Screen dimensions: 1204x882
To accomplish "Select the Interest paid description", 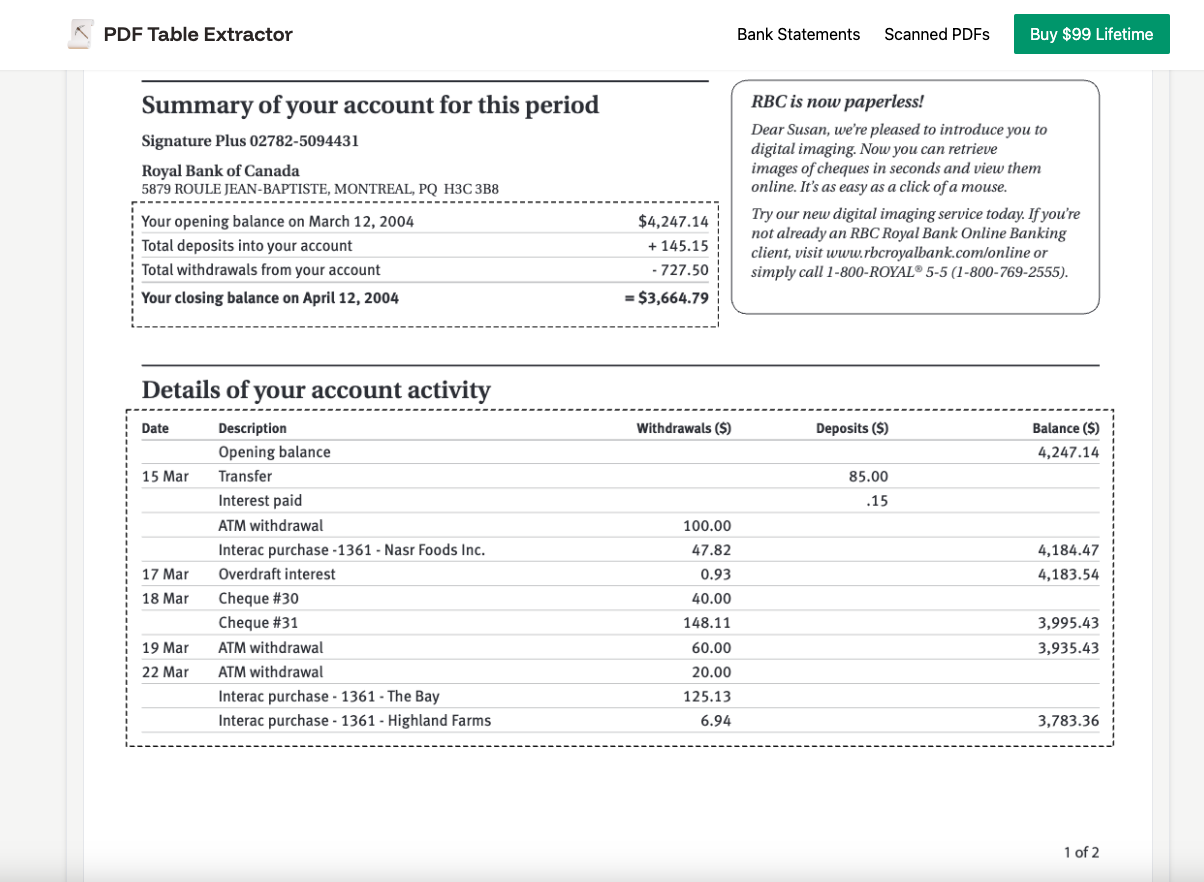I will pyautogui.click(x=260, y=501).
